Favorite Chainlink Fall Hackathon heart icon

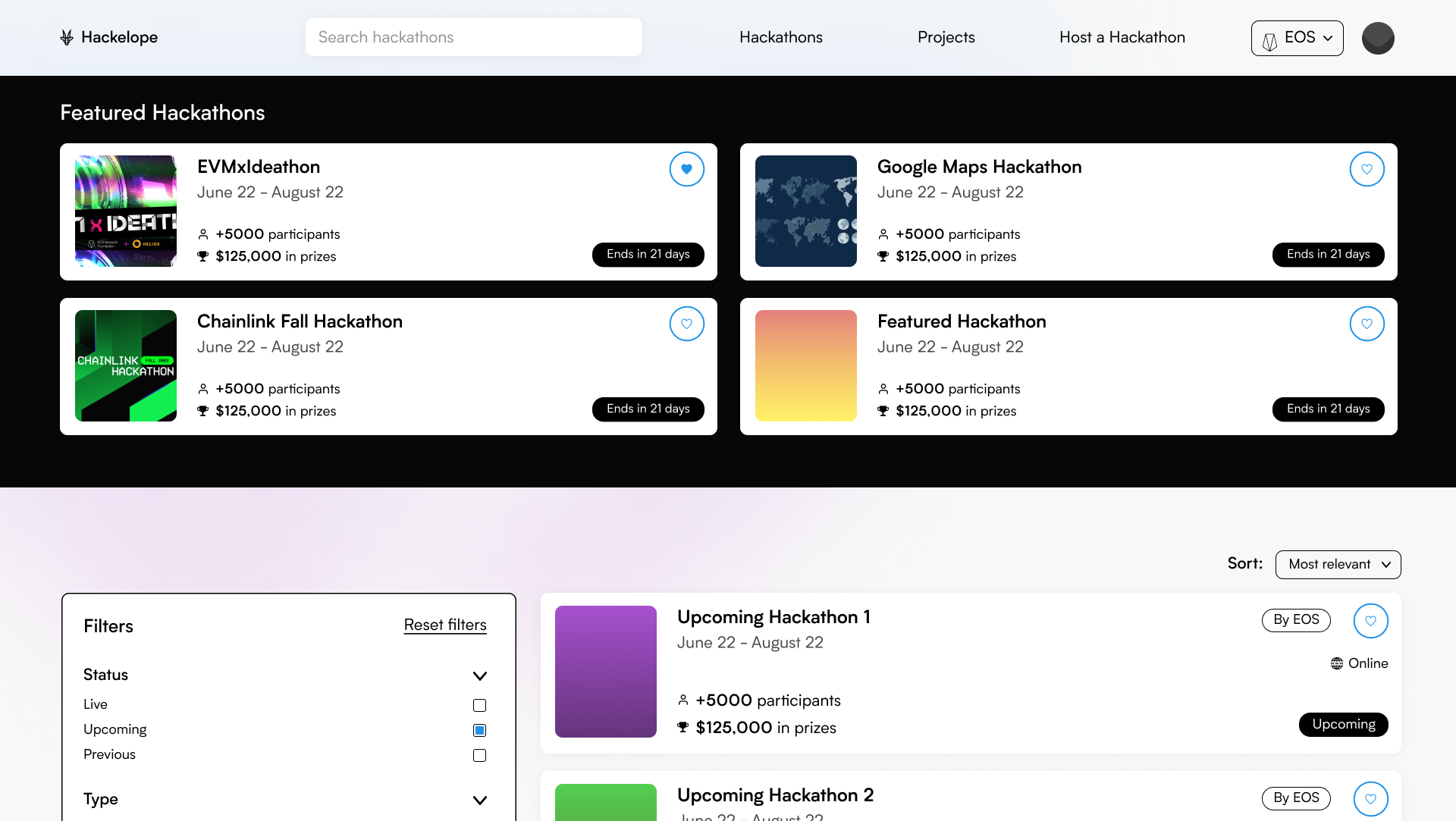[x=686, y=324]
